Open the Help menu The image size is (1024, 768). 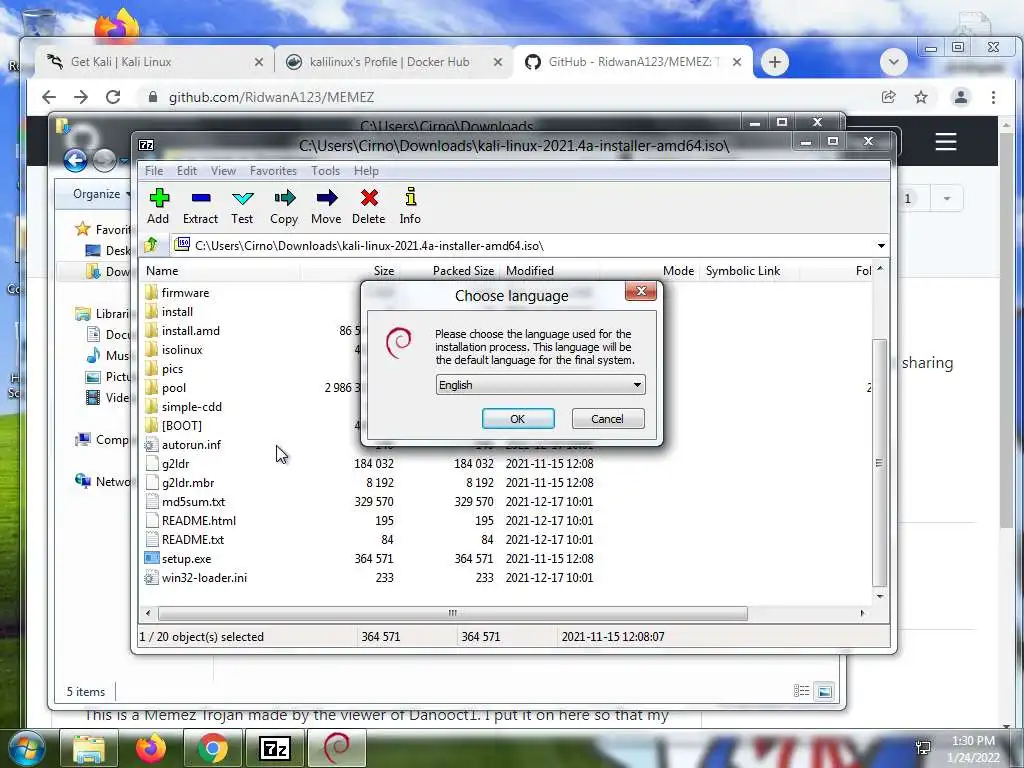coord(366,170)
